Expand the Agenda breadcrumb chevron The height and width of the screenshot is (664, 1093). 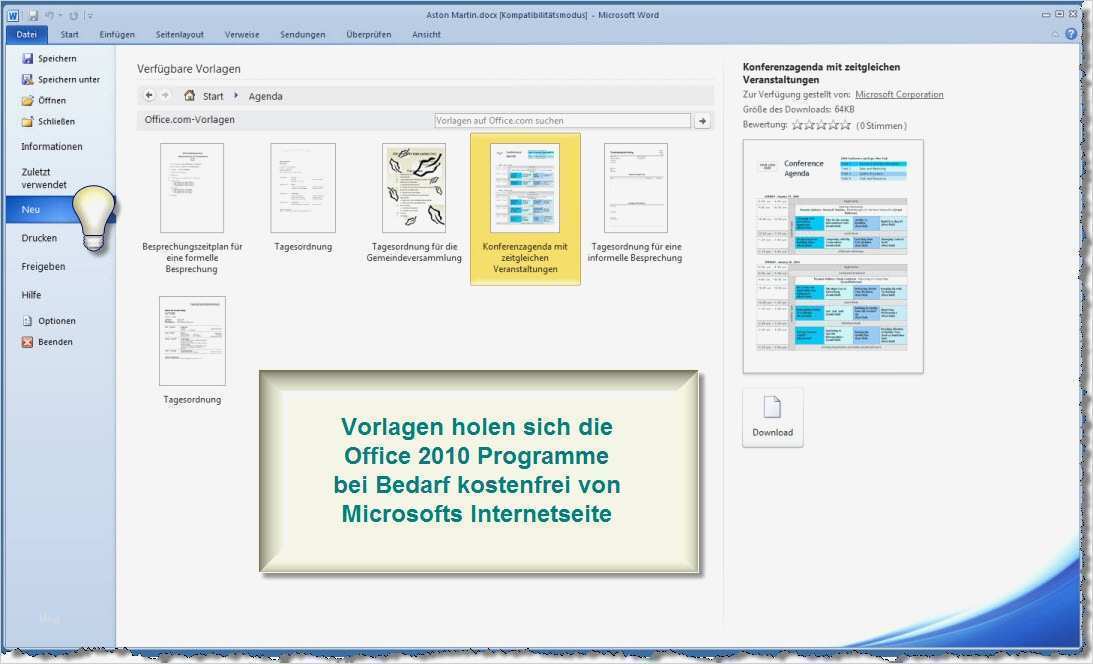tap(237, 96)
